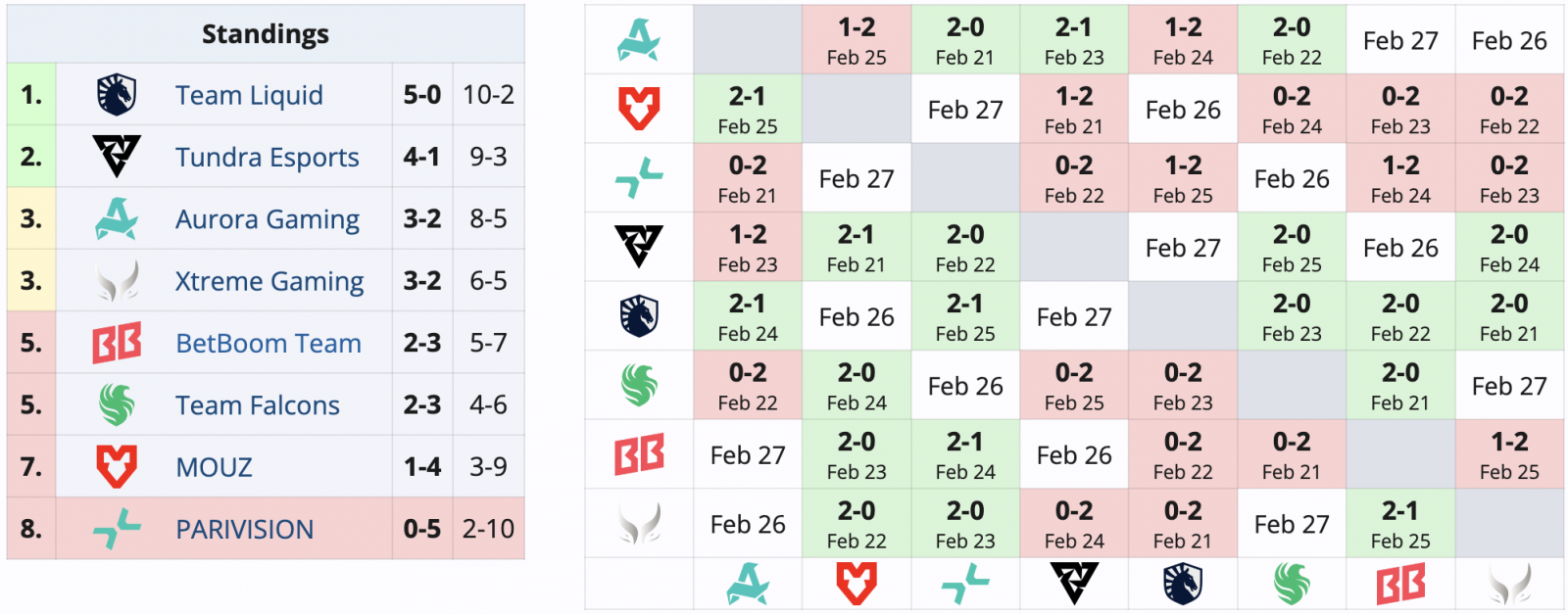
Task: Select the MOUZ logo in Standings list
Action: (117, 466)
